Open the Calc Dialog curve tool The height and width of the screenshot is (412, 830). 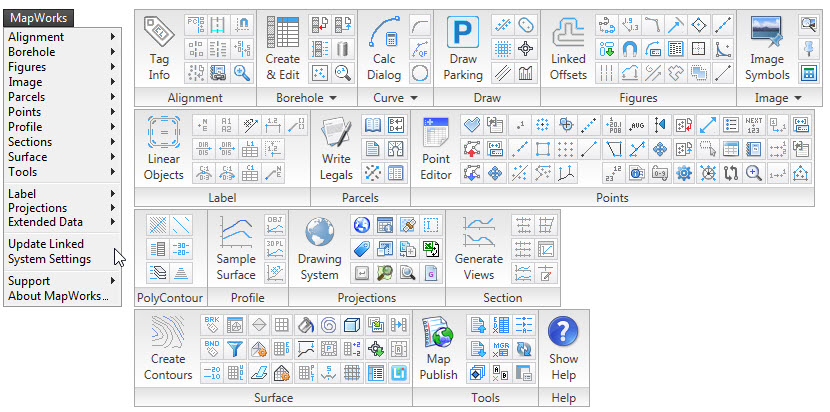(384, 49)
